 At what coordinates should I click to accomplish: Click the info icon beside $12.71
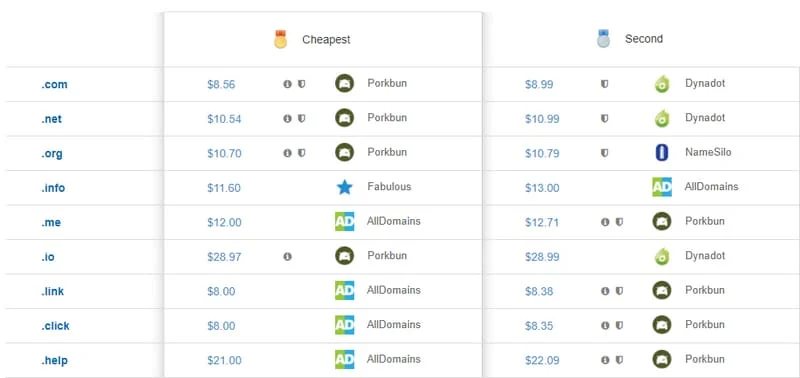(605, 222)
